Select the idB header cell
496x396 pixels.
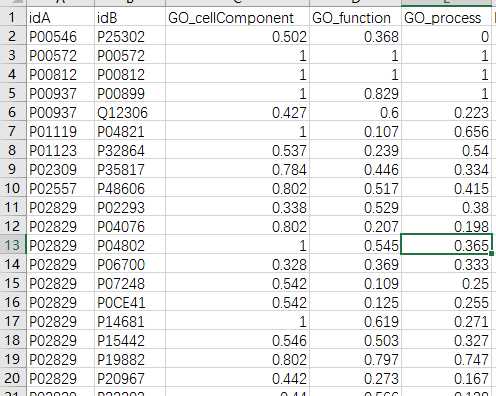pos(130,17)
